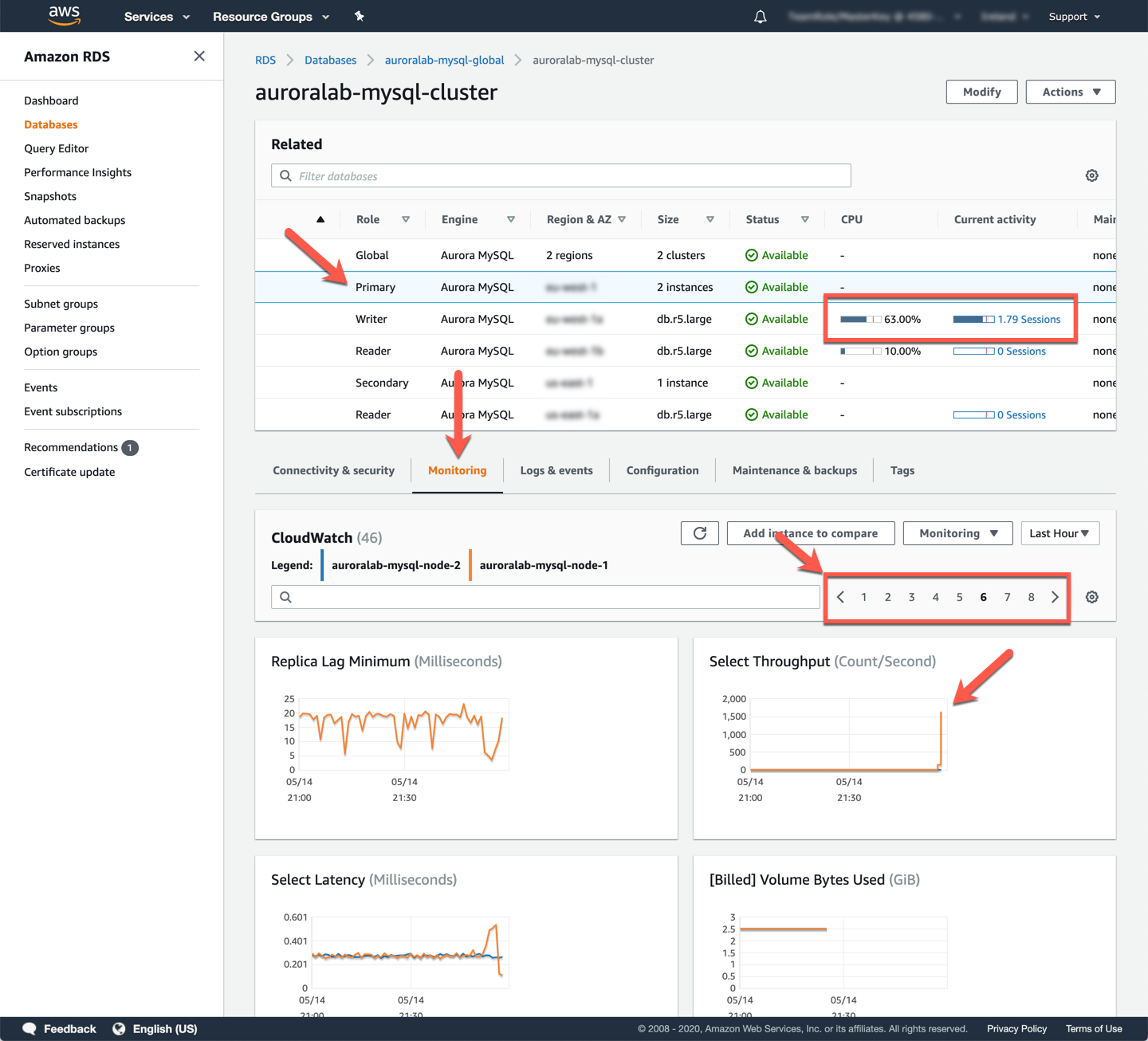Viewport: 1148px width, 1041px height.
Task: Close the Amazon RDS sidebar
Action: click(x=199, y=56)
